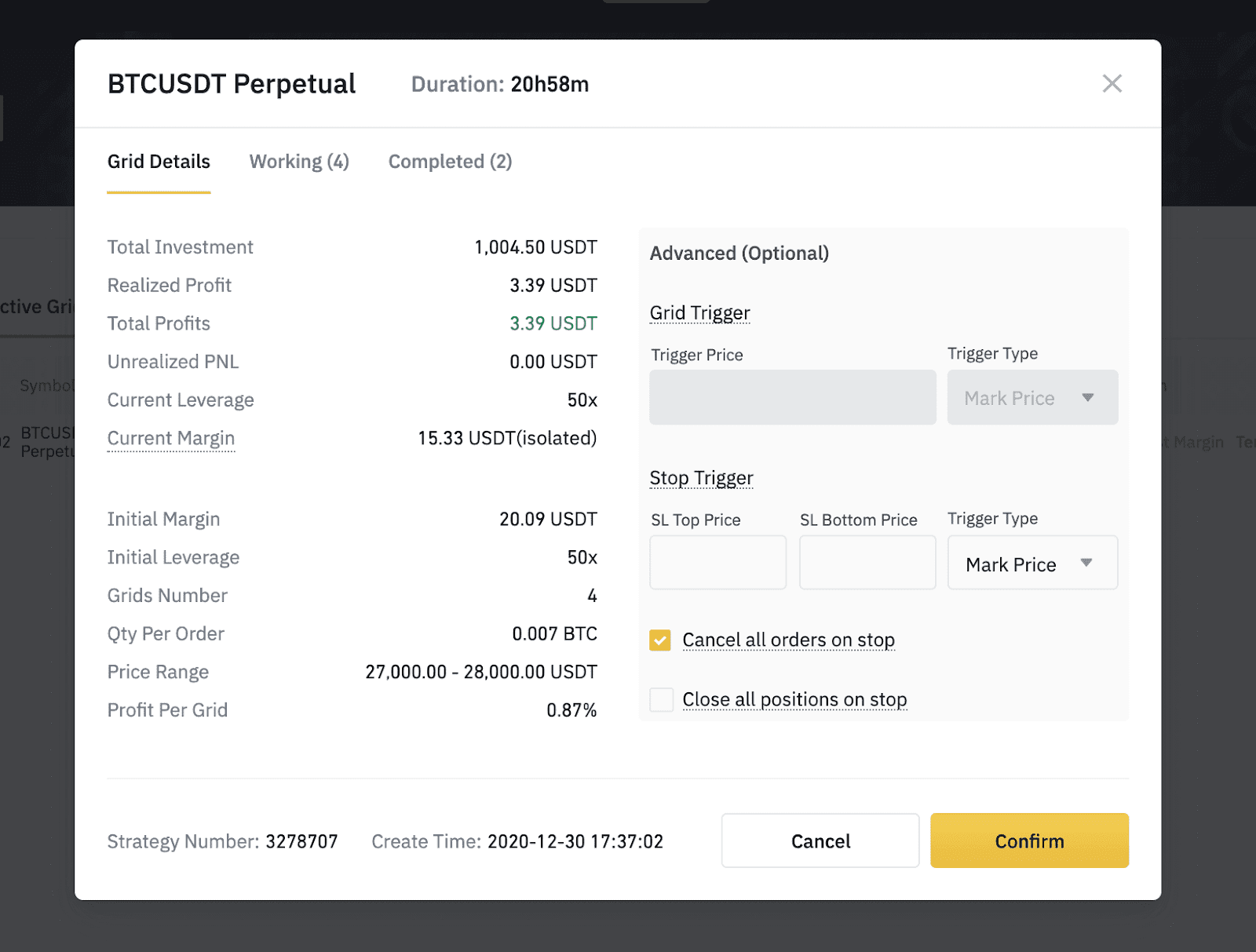The image size is (1256, 952).
Task: Click the Grid Trigger price input field
Action: point(793,397)
